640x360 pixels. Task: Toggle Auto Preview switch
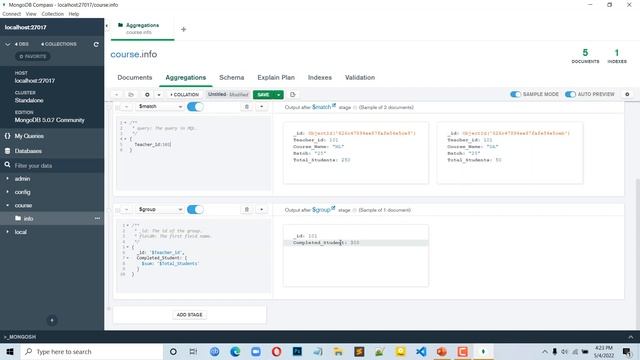click(x=570, y=94)
